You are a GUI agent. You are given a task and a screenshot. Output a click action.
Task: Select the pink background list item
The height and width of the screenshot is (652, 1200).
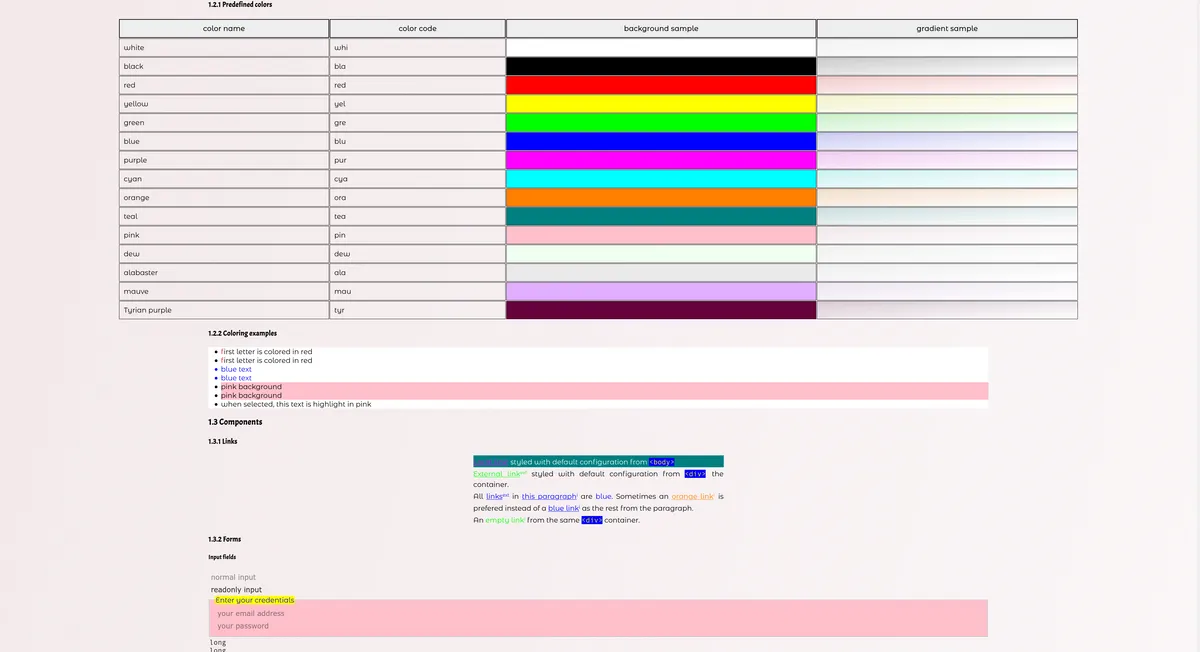pyautogui.click(x=250, y=387)
